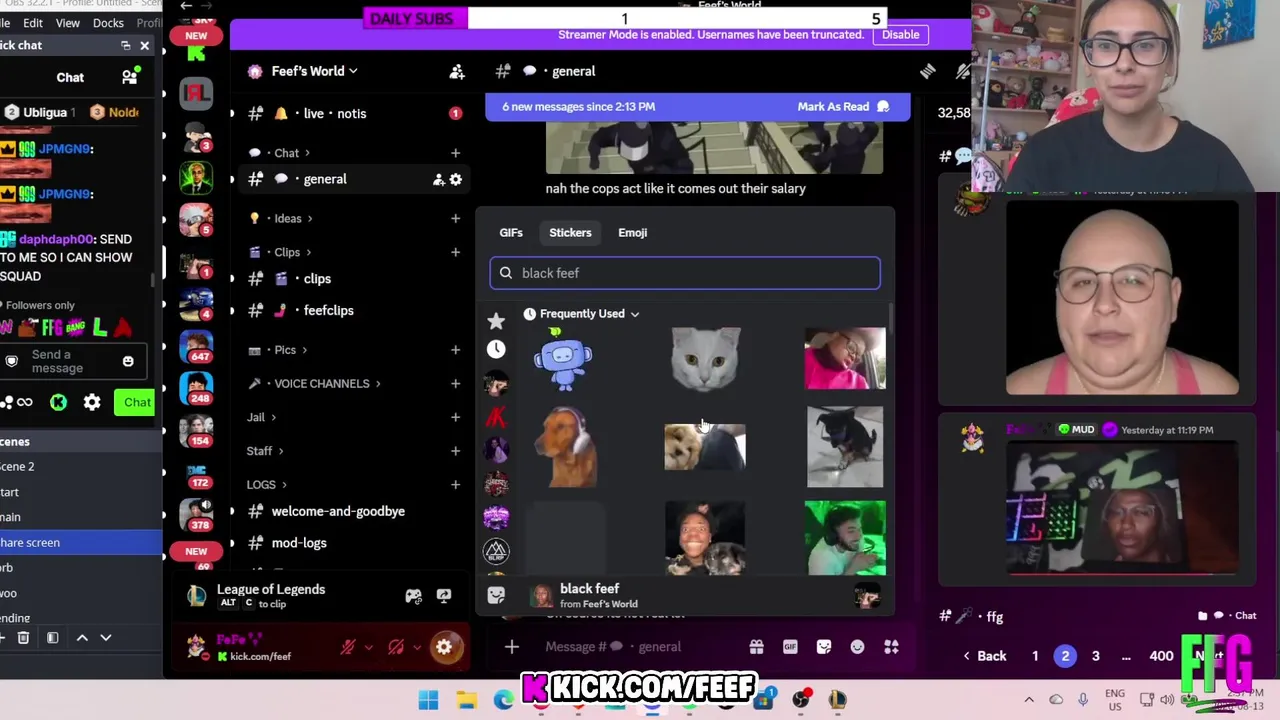Screen dimensions: 1280x720
Task: Open the Apps launcher icon in message bar
Action: [891, 647]
